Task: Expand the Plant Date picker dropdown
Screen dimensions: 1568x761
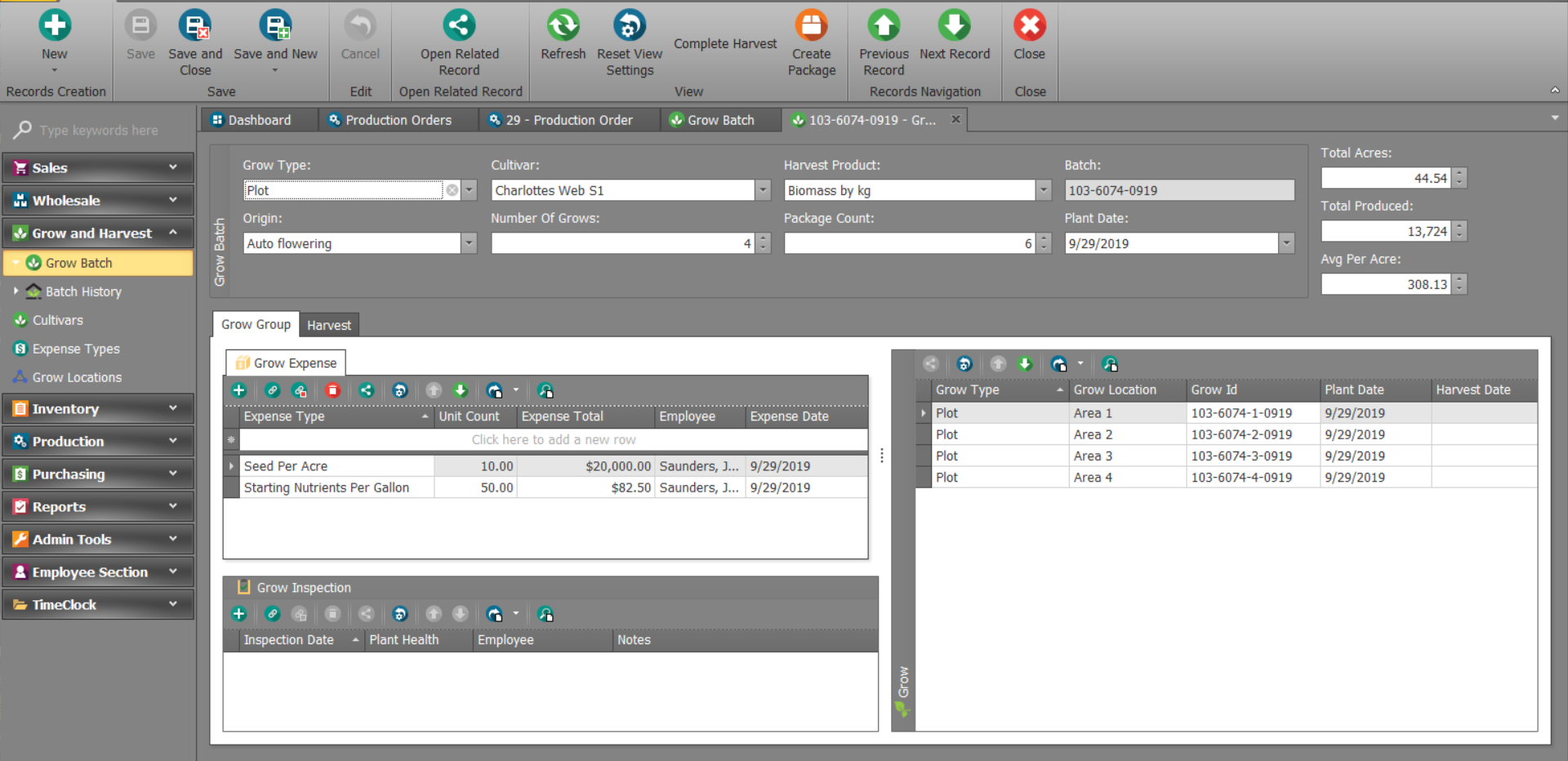Action: click(1286, 243)
